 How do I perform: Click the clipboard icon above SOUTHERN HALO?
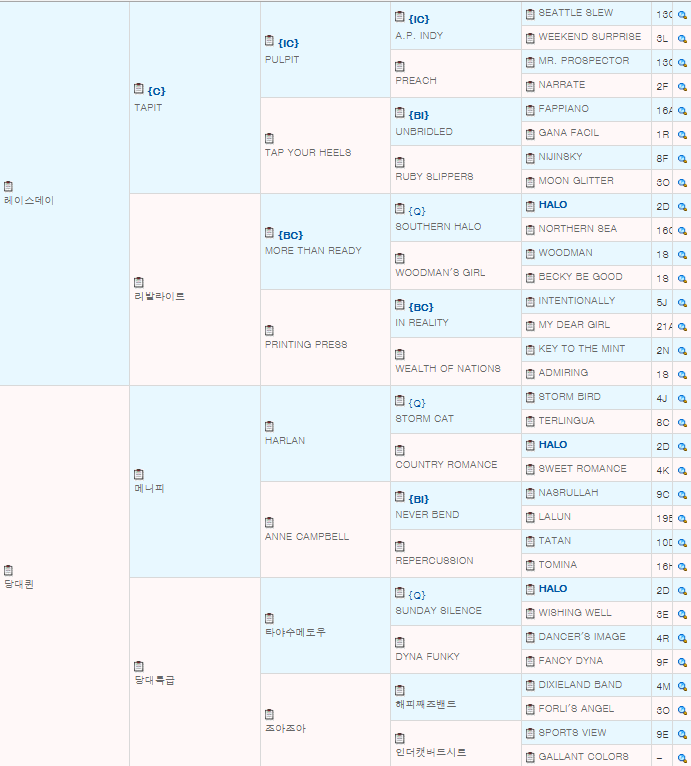point(399,209)
